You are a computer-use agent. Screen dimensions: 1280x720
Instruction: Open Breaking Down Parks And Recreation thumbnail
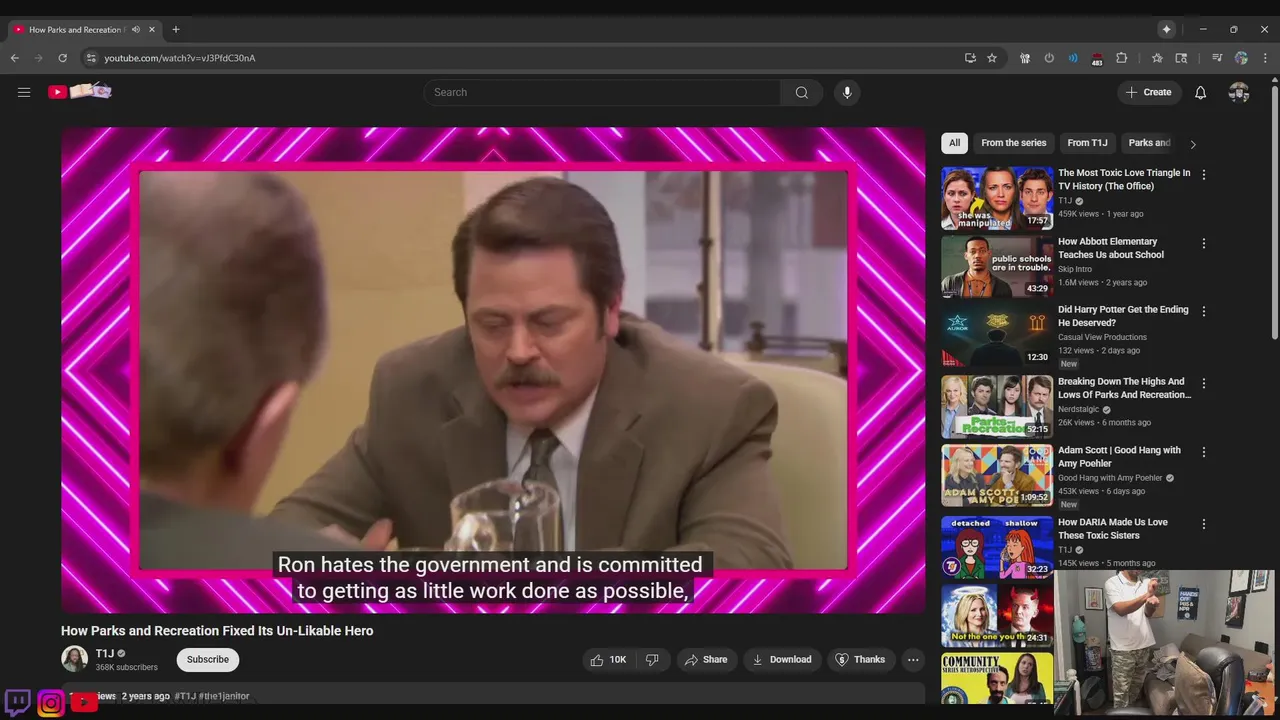[997, 407]
